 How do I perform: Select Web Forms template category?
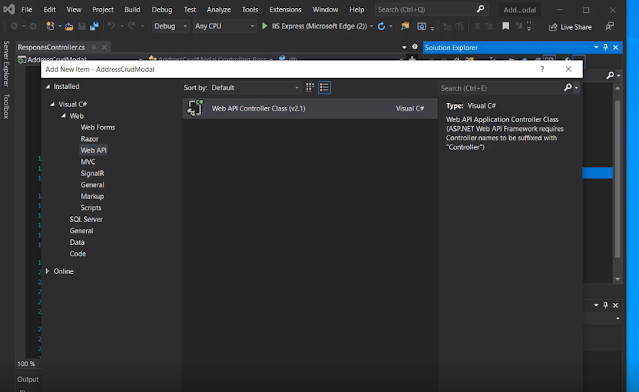click(x=98, y=127)
